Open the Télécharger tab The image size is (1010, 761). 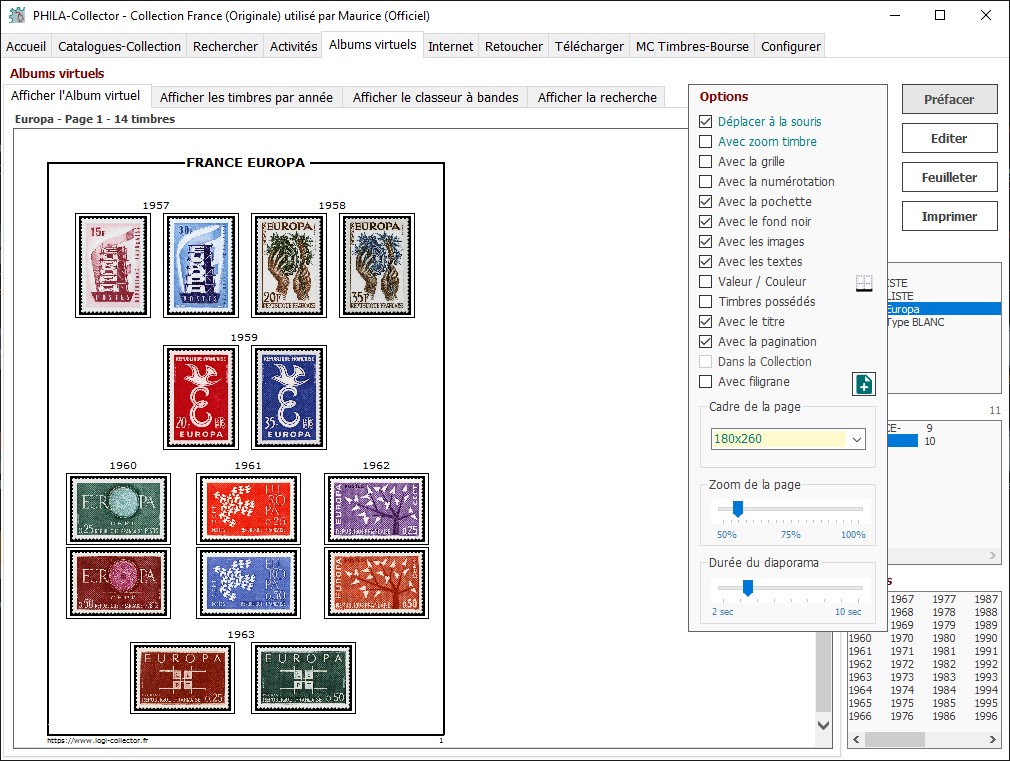point(589,46)
